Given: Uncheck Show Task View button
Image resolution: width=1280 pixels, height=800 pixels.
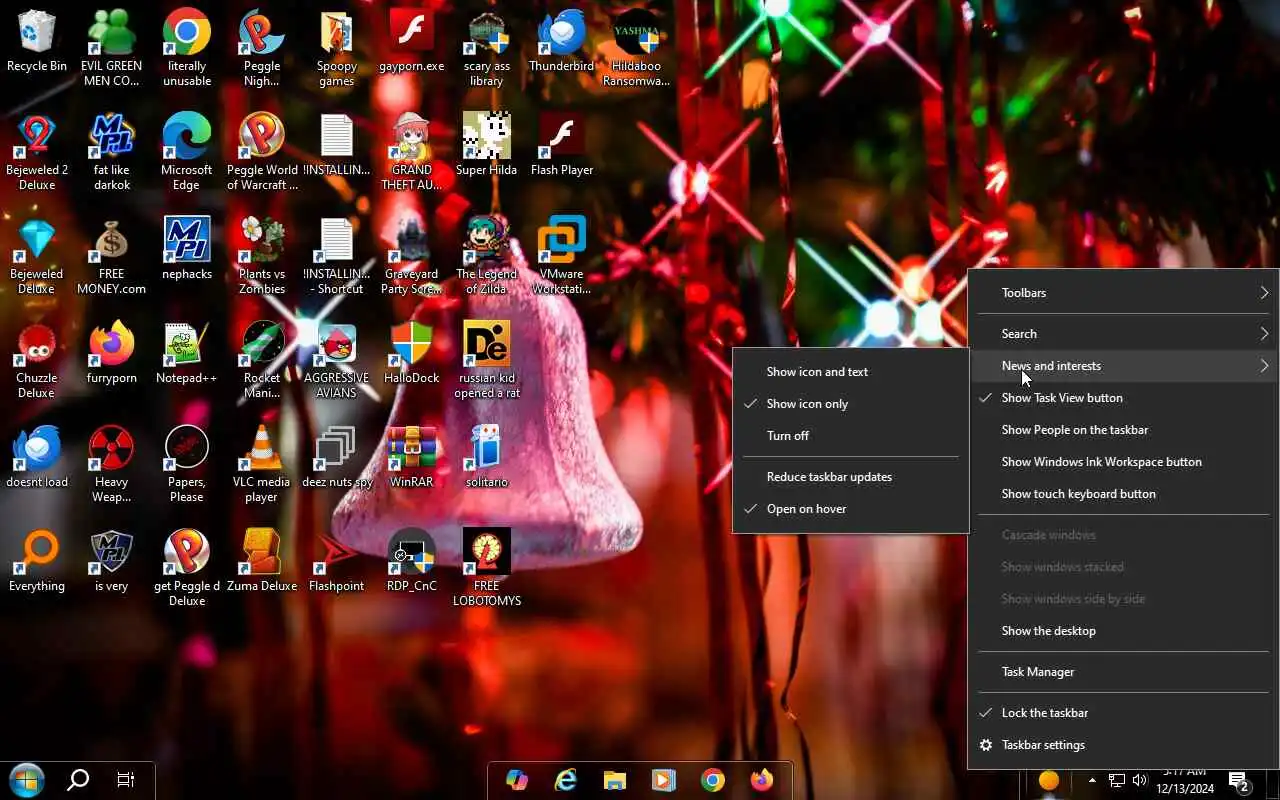Looking at the screenshot, I should (1123, 398).
